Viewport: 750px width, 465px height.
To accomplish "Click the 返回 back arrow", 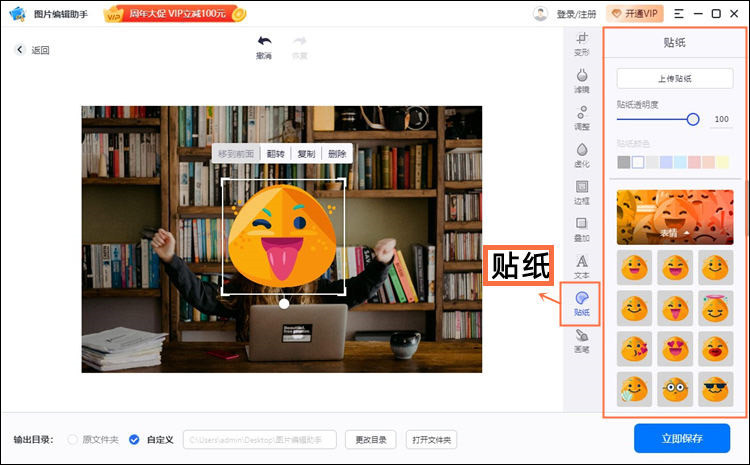I will point(20,50).
